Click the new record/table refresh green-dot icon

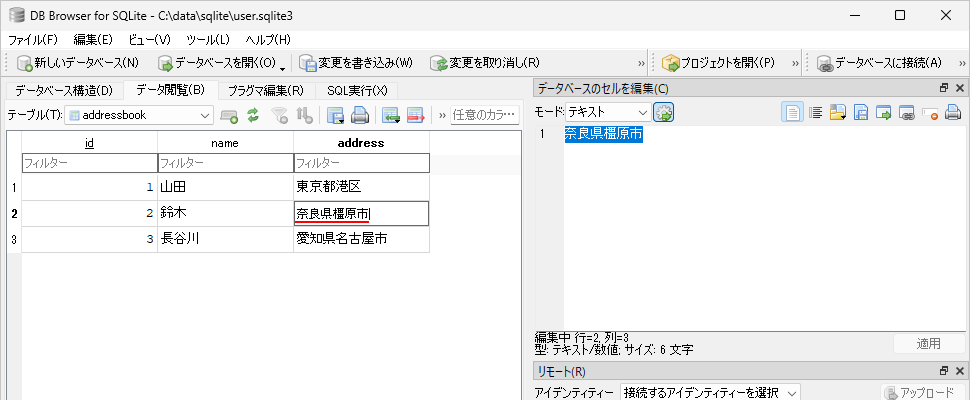click(229, 114)
